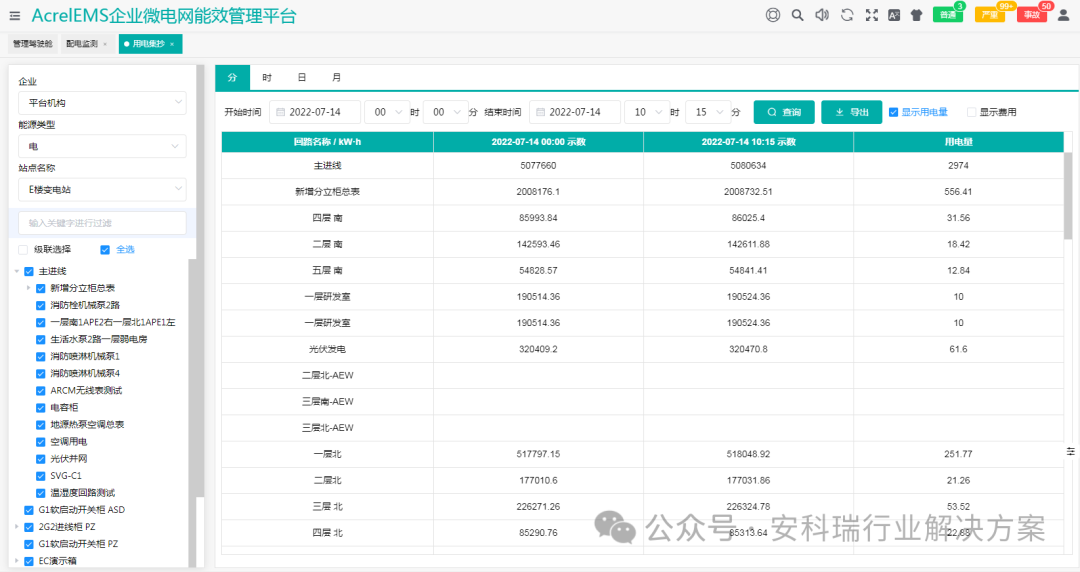The image size is (1080, 572).
Task: Toggle the speaker sound icon
Action: click(x=822, y=15)
